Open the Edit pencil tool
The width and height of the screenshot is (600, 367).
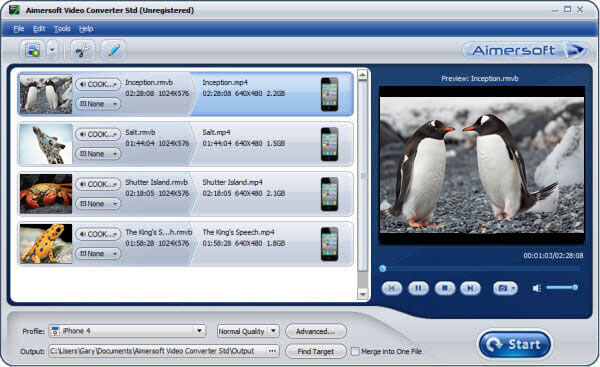pyautogui.click(x=114, y=50)
